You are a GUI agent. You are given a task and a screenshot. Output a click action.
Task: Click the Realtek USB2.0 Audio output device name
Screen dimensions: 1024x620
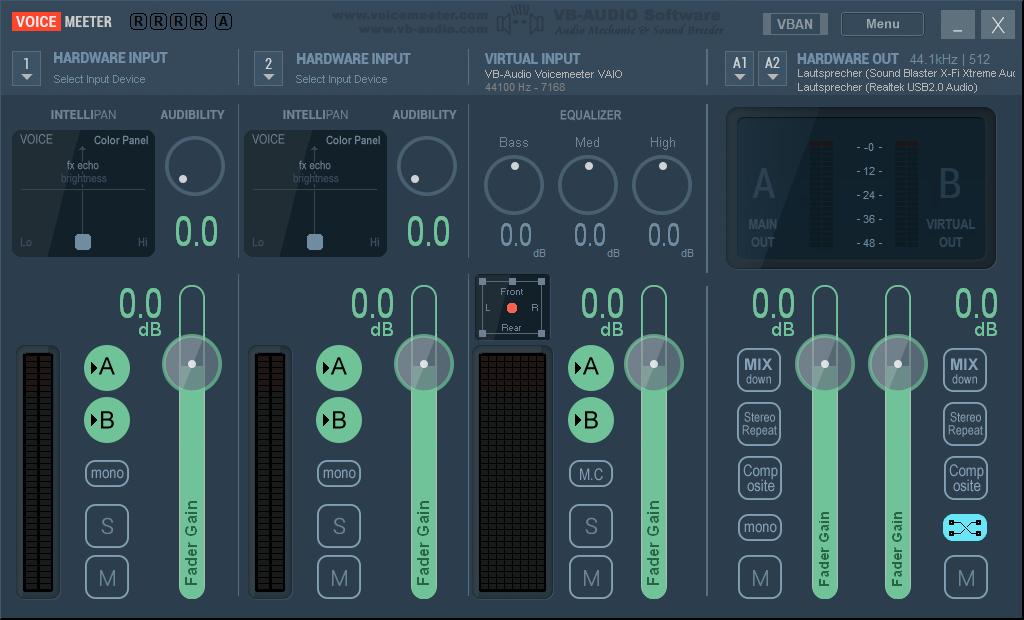click(x=887, y=87)
